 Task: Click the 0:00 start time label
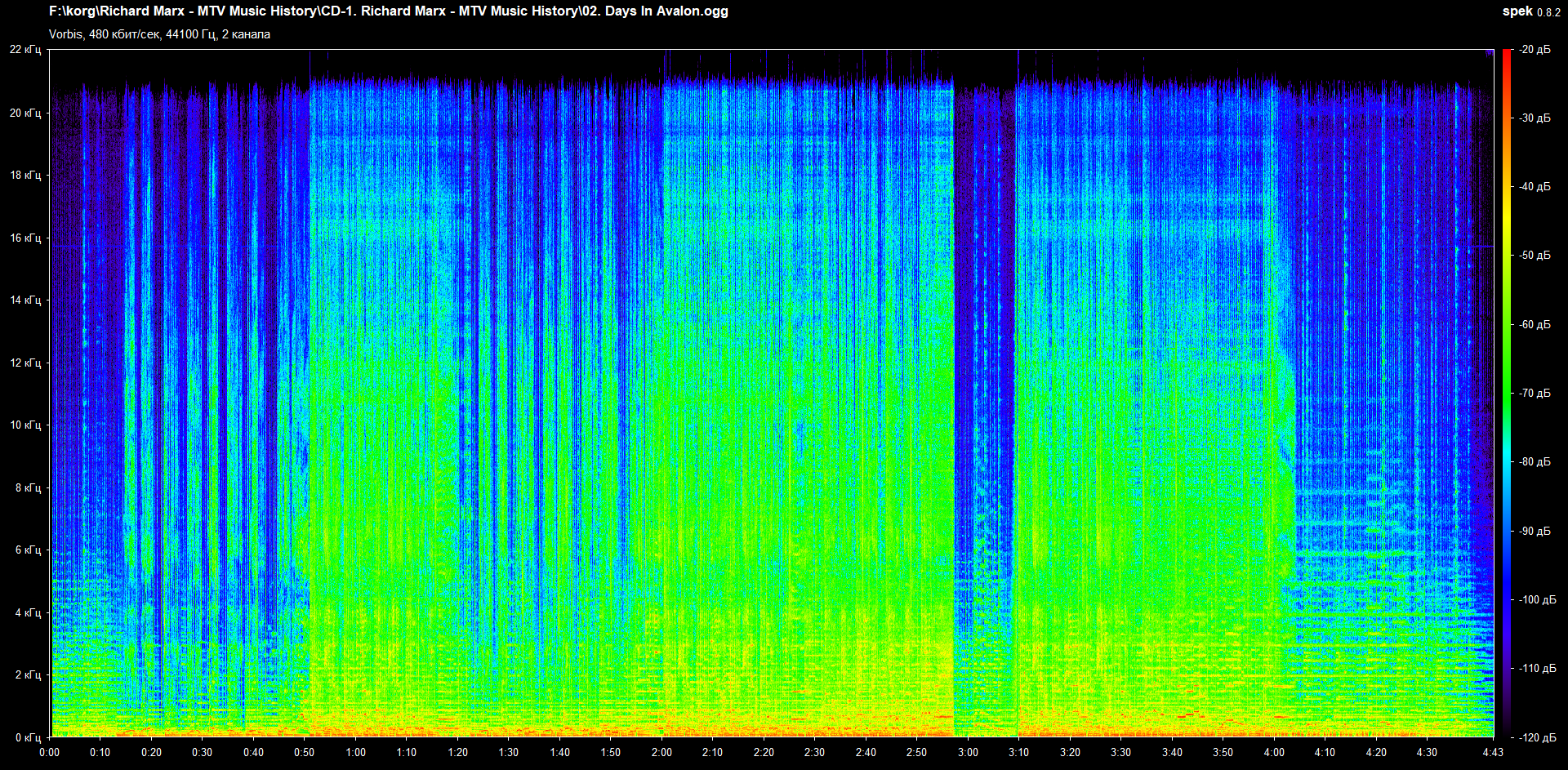pyautogui.click(x=49, y=752)
